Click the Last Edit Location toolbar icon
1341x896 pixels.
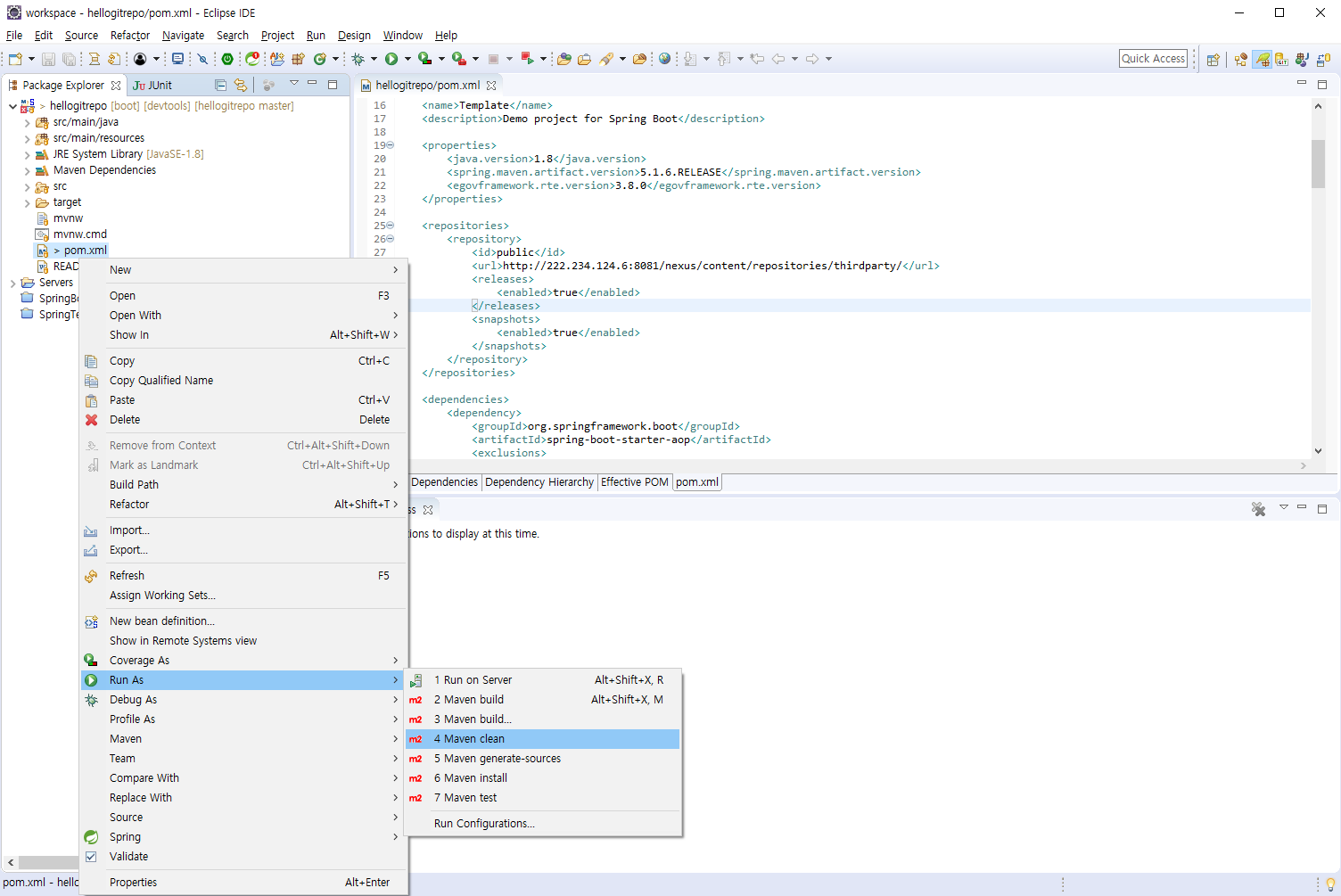click(757, 59)
